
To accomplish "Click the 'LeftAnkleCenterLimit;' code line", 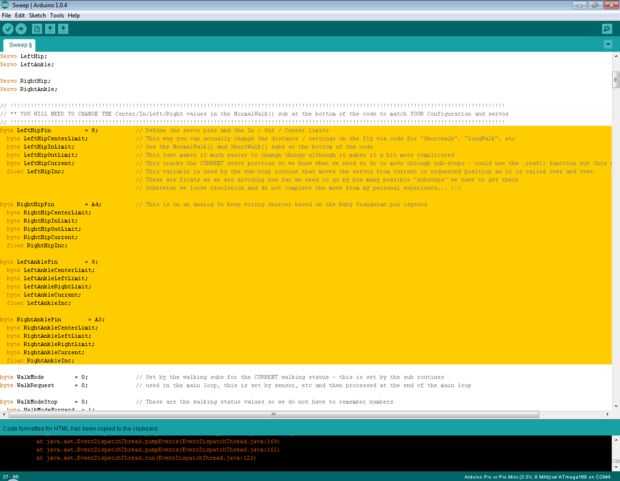I will [51, 270].
